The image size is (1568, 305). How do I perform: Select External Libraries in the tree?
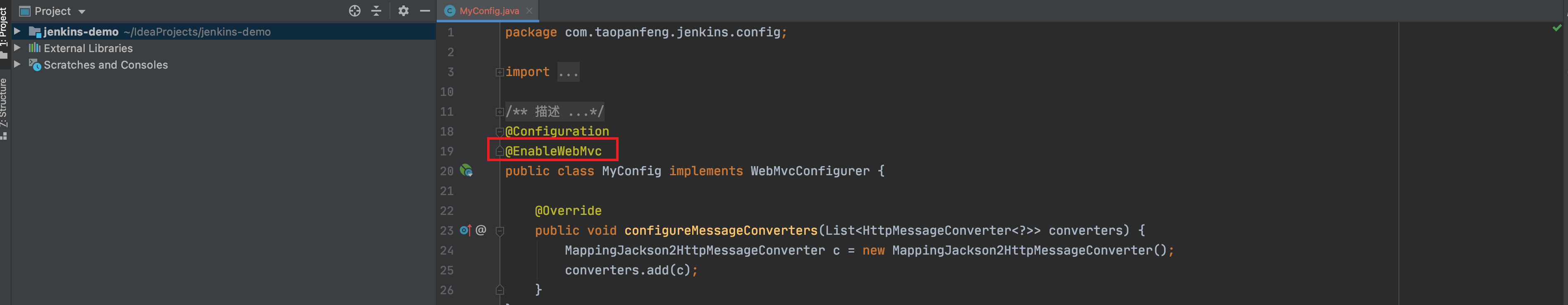click(88, 48)
